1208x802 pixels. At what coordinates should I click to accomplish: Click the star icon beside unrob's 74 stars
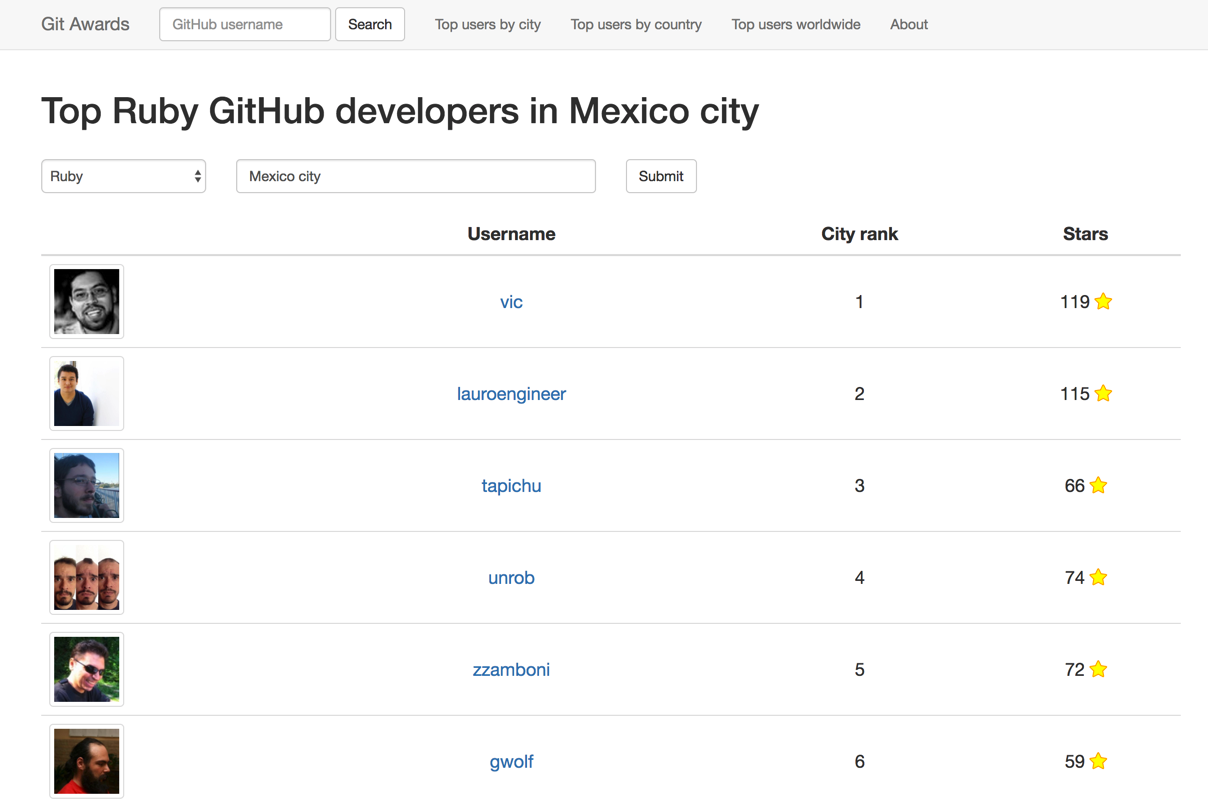click(1098, 577)
